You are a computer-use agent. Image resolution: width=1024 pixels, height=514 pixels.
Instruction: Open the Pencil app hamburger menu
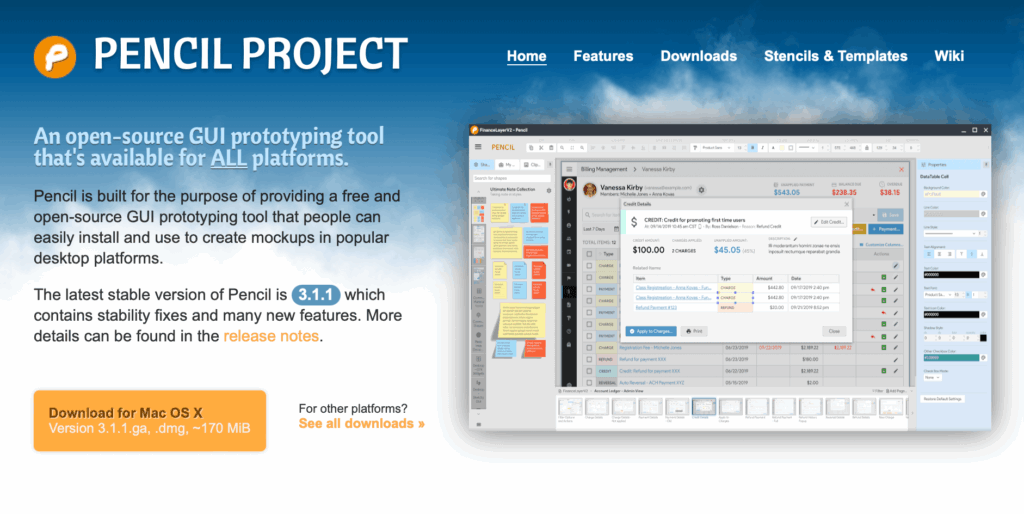coord(478,147)
